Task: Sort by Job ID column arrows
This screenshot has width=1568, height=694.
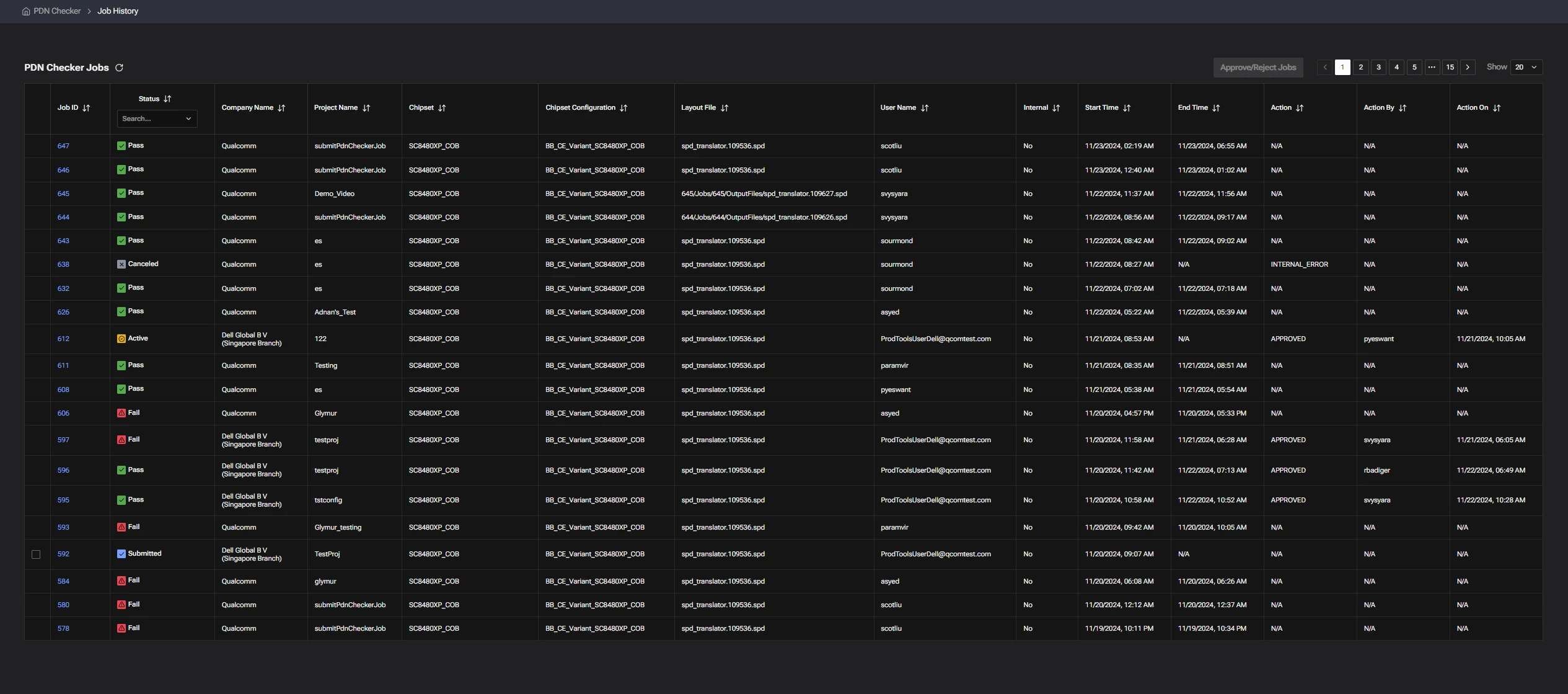Action: coord(86,108)
